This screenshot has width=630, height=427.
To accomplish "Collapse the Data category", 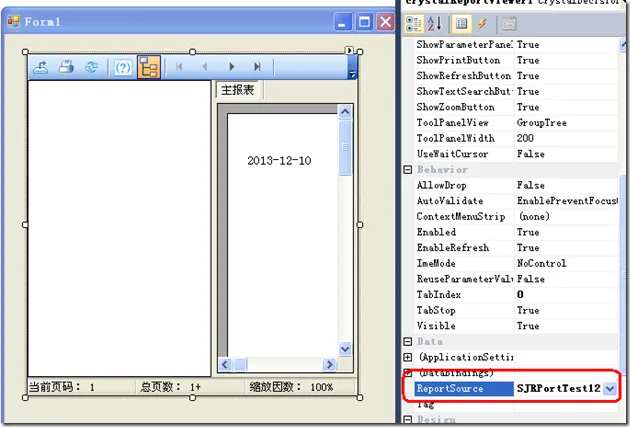I will pyautogui.click(x=408, y=341).
